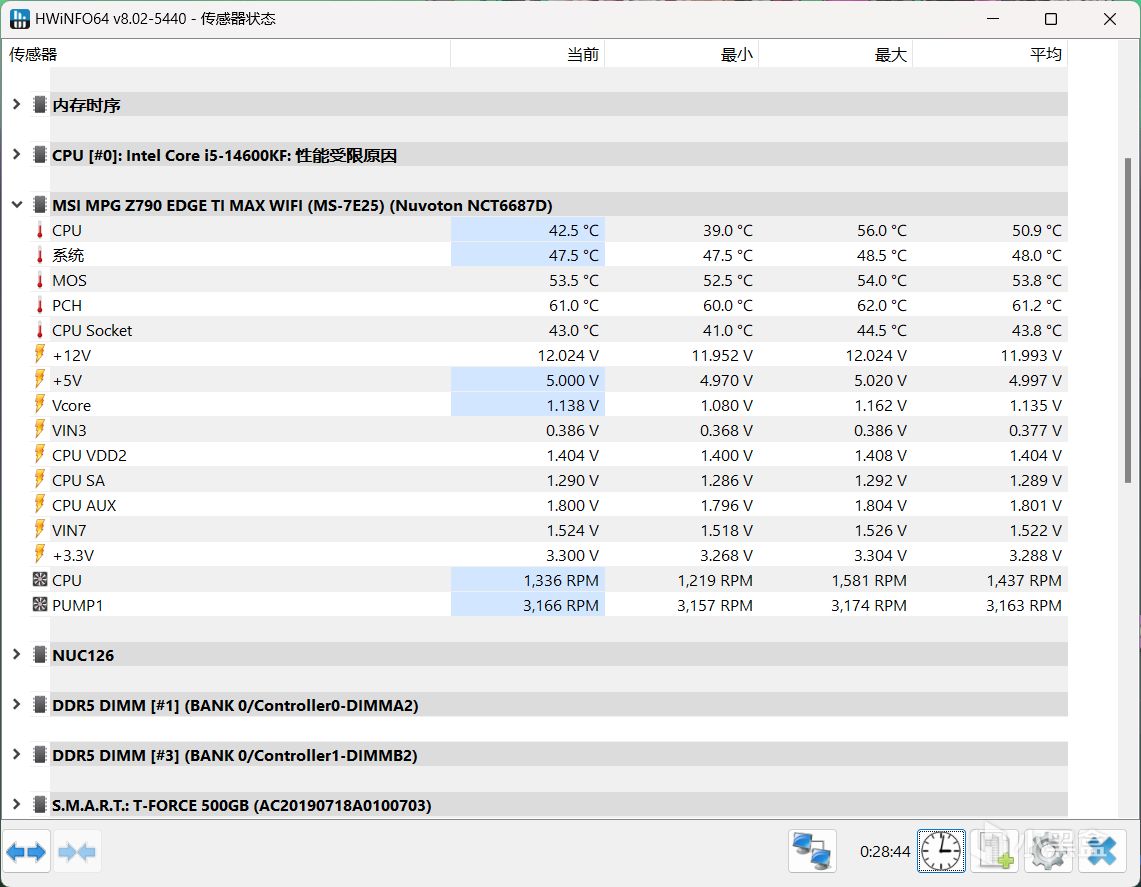This screenshot has height=887, width=1141.
Task: Click the 传感器 column header
Action: point(226,54)
